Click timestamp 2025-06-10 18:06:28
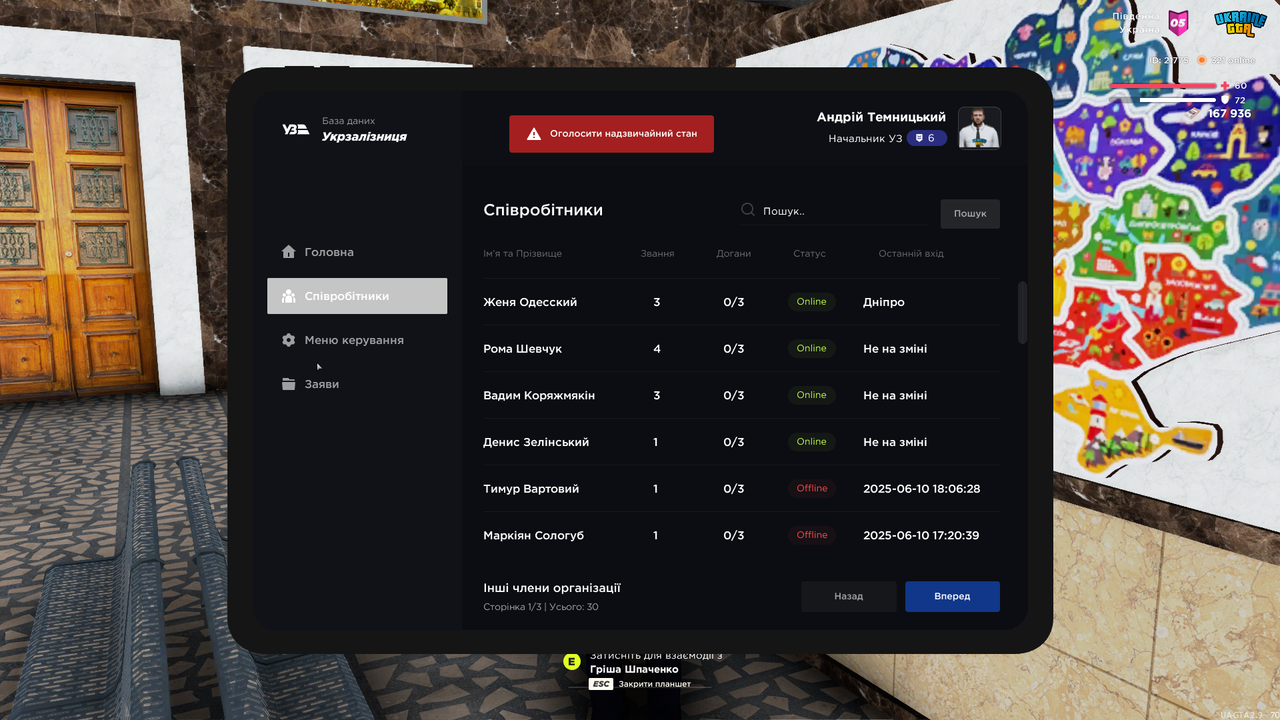1280x720 pixels. pyautogui.click(x=921, y=489)
